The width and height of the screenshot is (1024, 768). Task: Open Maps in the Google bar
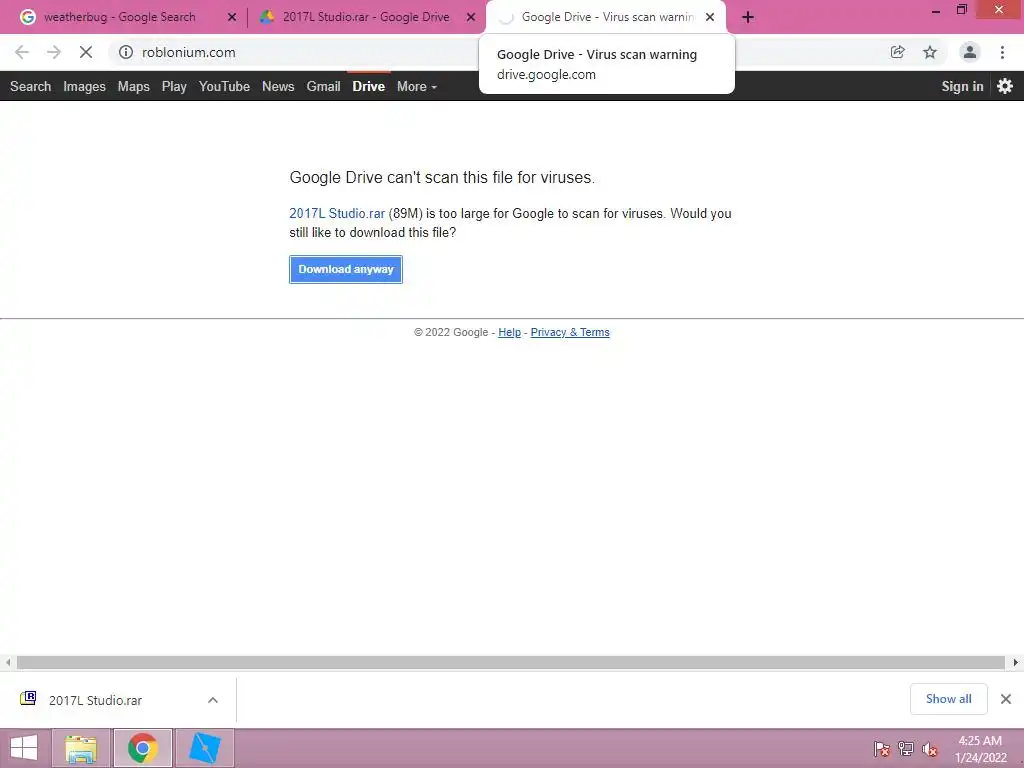tap(133, 86)
